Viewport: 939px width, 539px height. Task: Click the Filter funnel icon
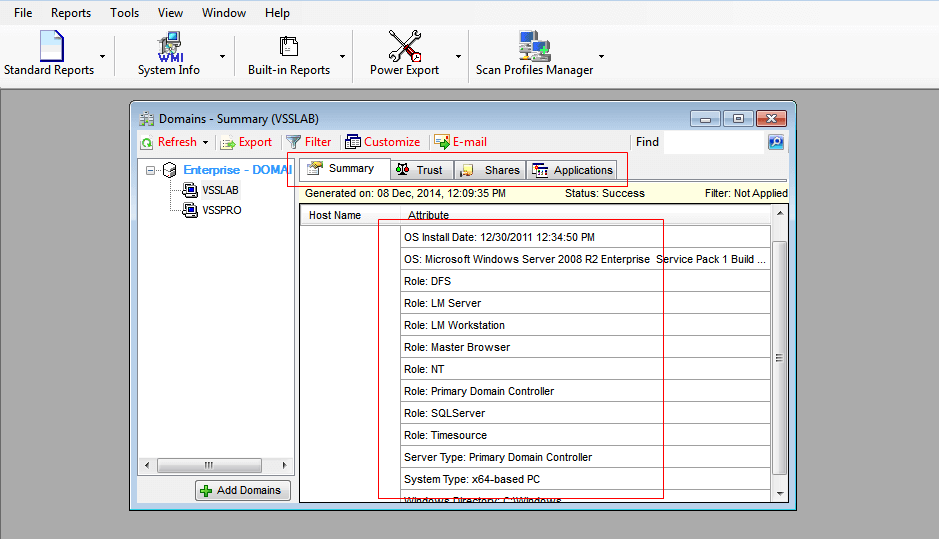293,142
